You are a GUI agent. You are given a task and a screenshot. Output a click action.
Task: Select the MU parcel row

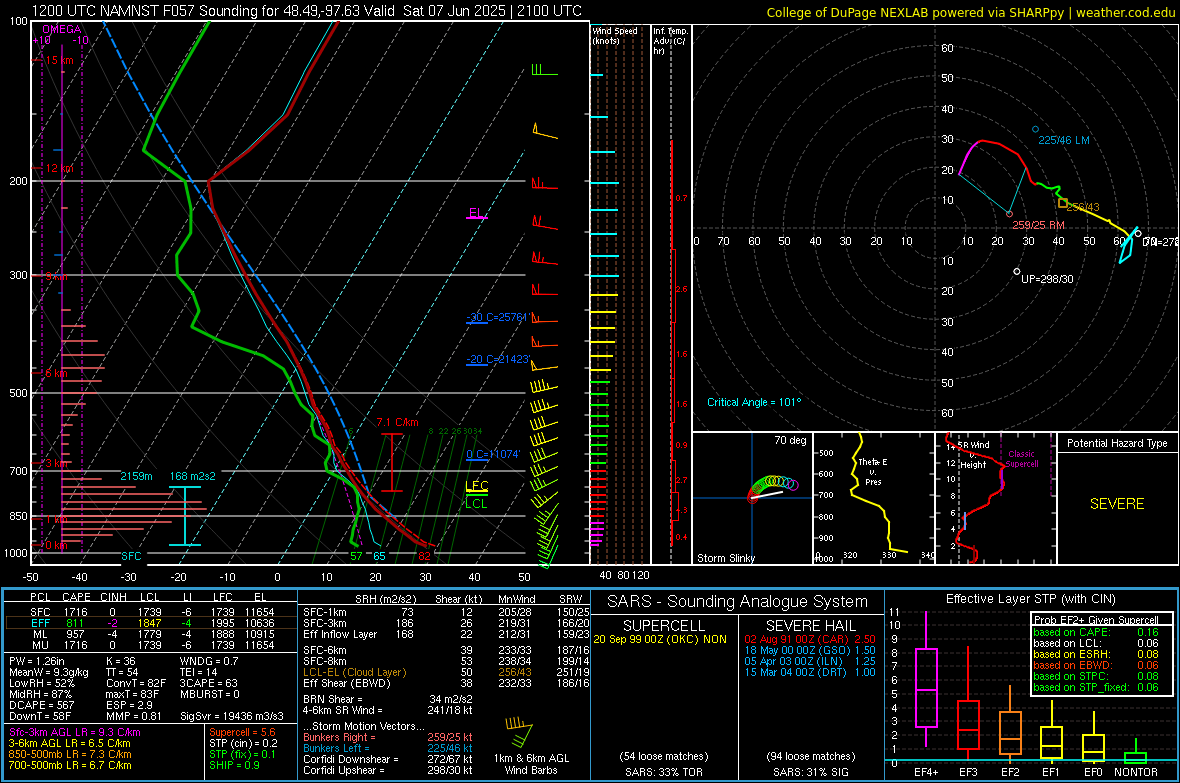[152, 645]
